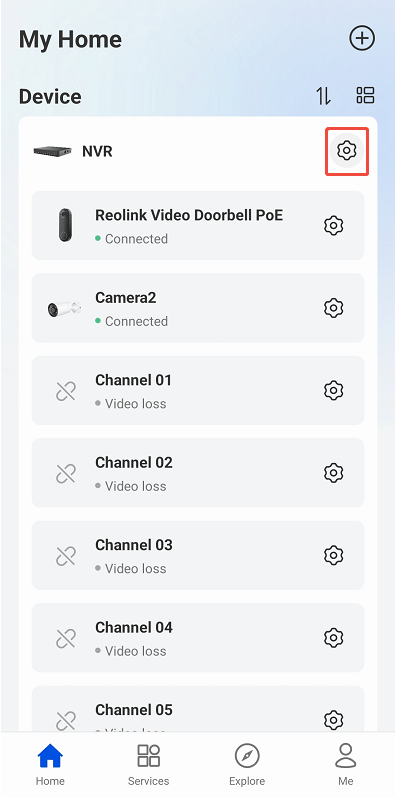Open the Camera2 device card

[x=198, y=308]
